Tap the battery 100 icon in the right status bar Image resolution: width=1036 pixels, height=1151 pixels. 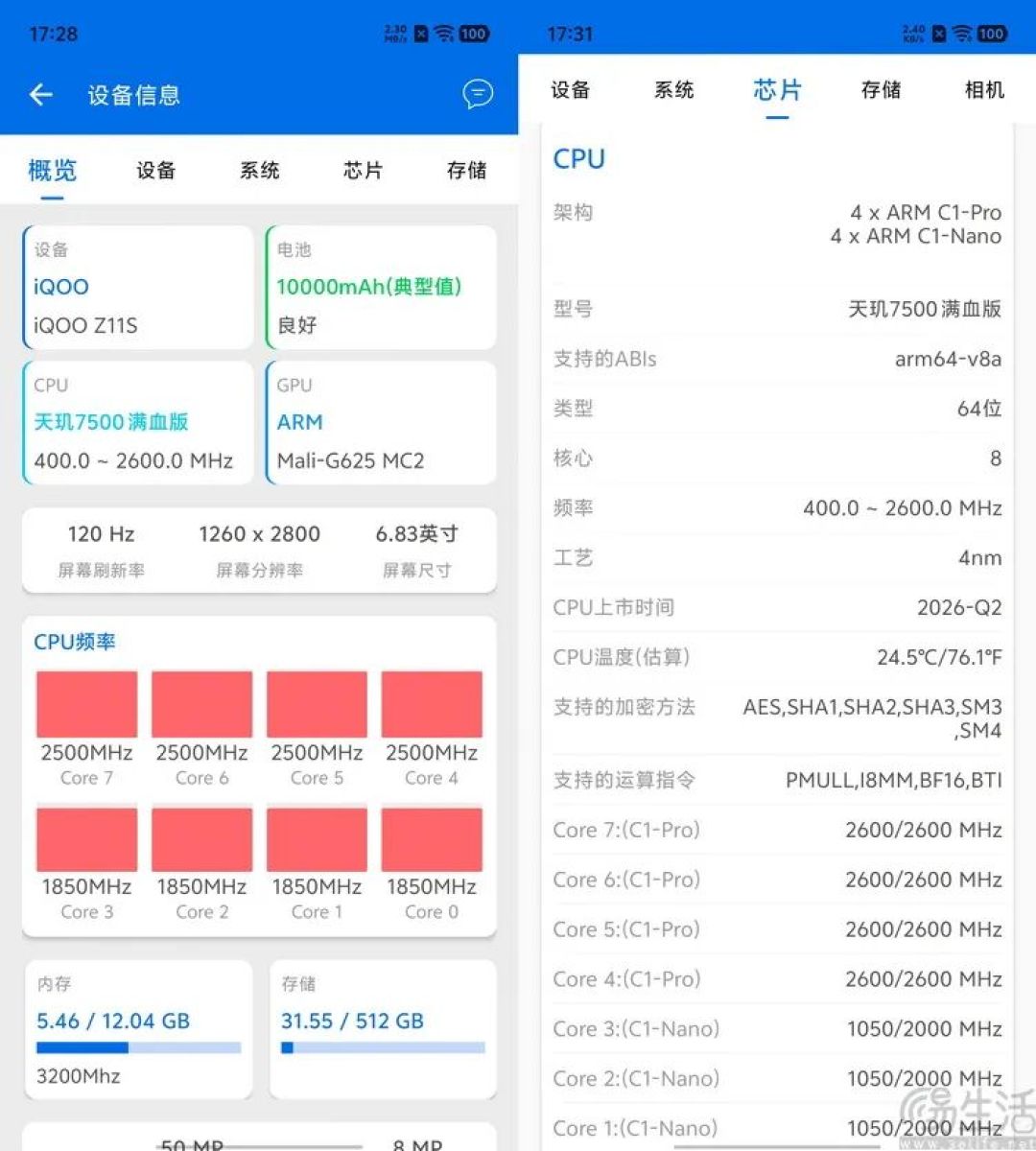pos(992,34)
